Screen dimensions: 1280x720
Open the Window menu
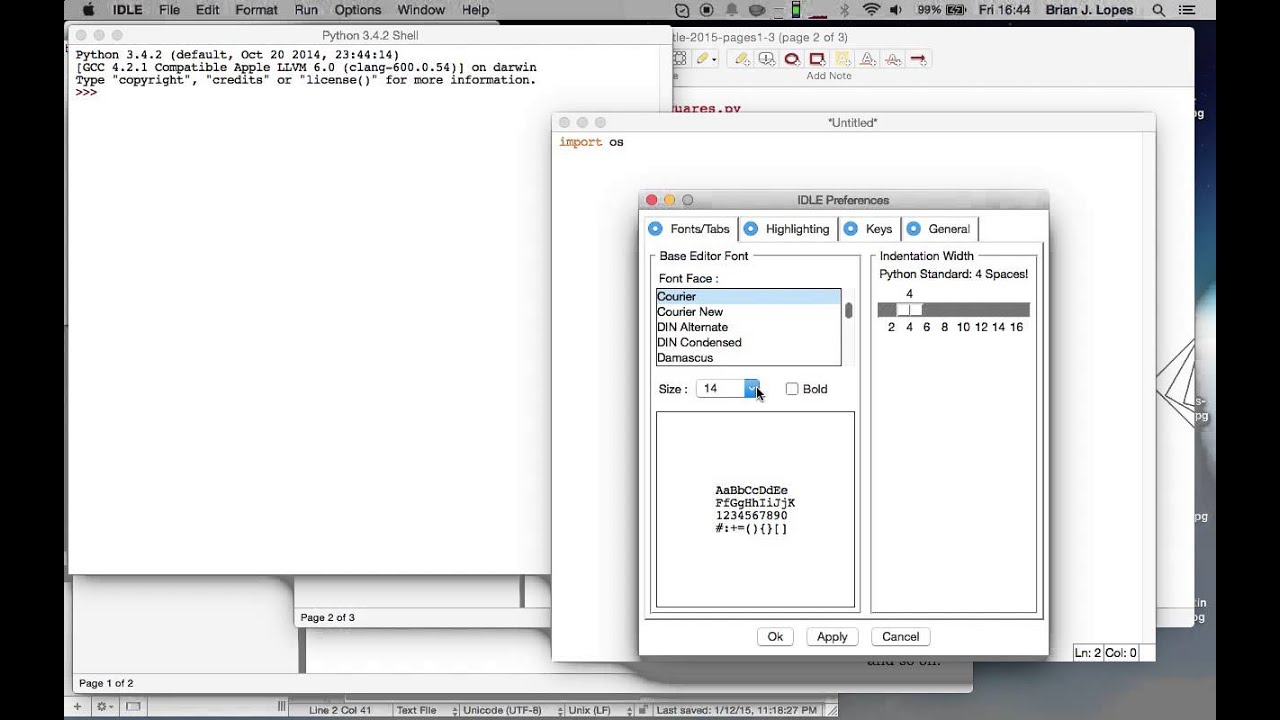pyautogui.click(x=421, y=10)
